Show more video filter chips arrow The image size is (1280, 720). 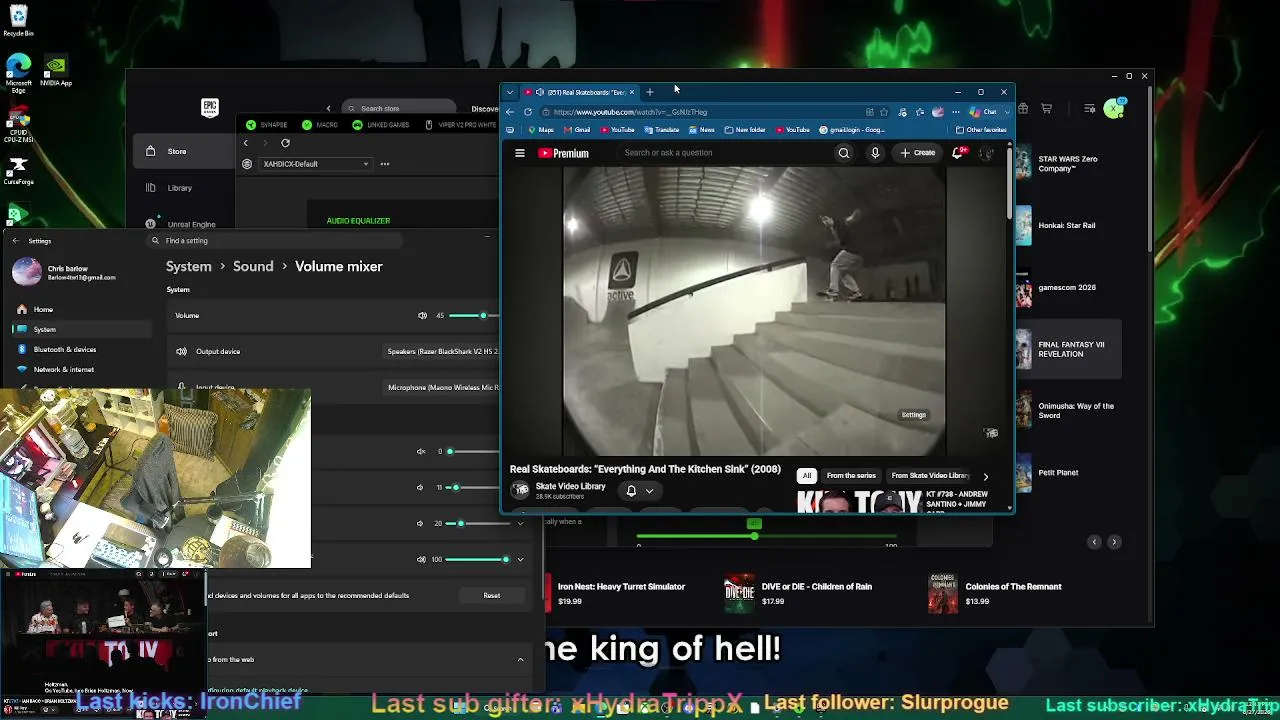coord(985,476)
